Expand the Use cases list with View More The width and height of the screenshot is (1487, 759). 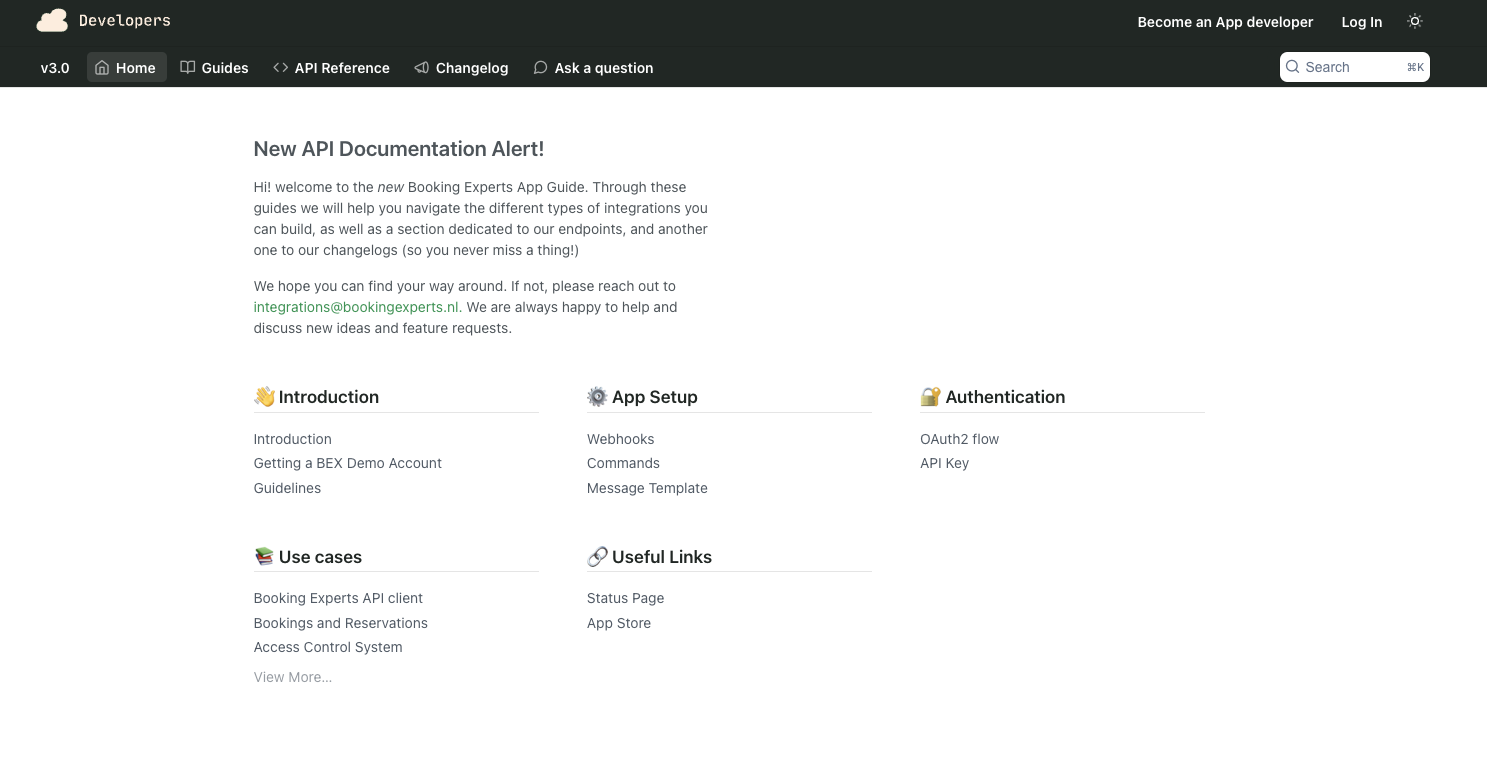click(x=292, y=677)
